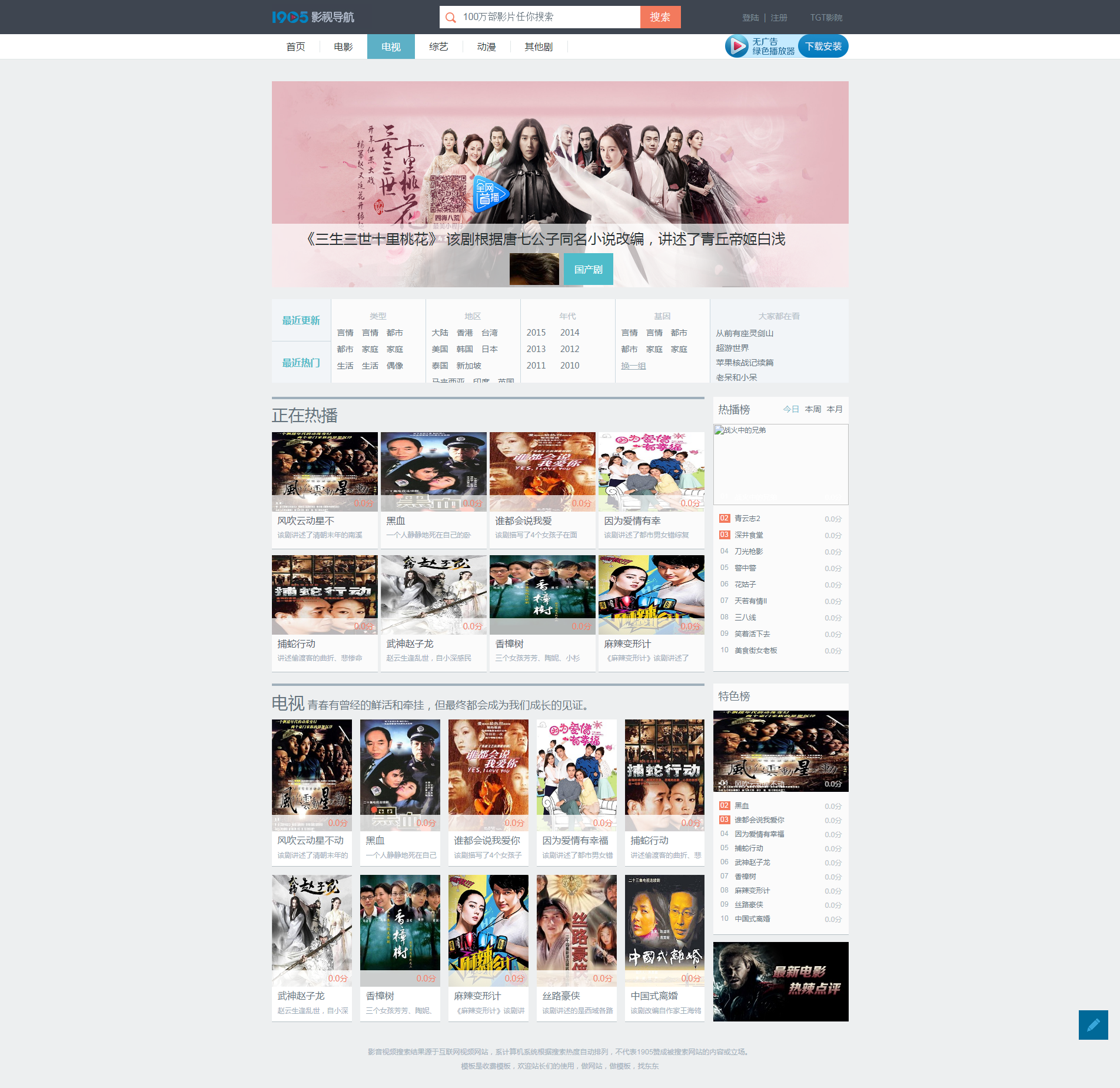The height and width of the screenshot is (1088, 1120).
Task: Click the 换一组 link
Action: (634, 366)
